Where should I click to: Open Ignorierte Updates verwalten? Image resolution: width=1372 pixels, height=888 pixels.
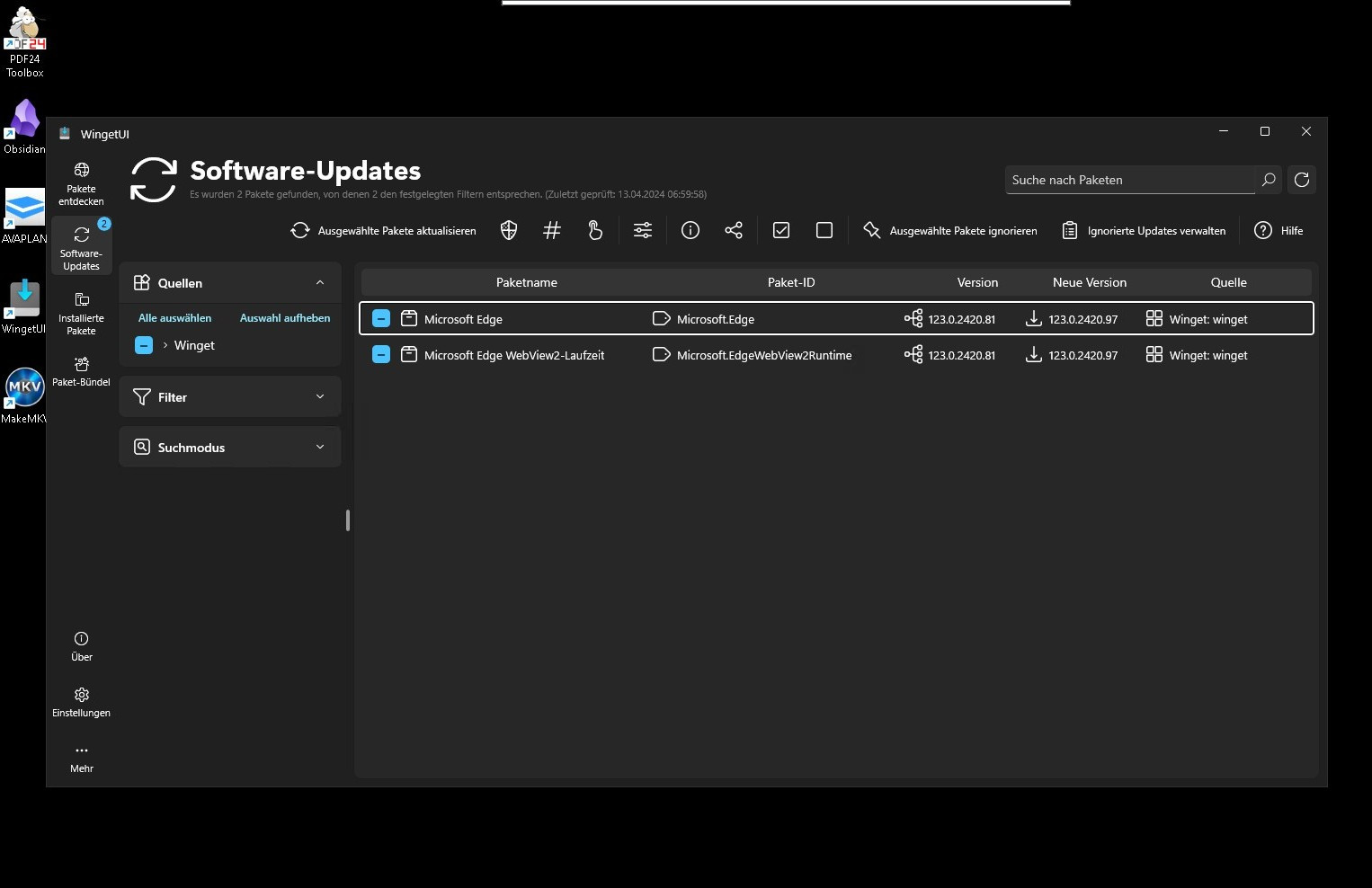coord(1144,231)
